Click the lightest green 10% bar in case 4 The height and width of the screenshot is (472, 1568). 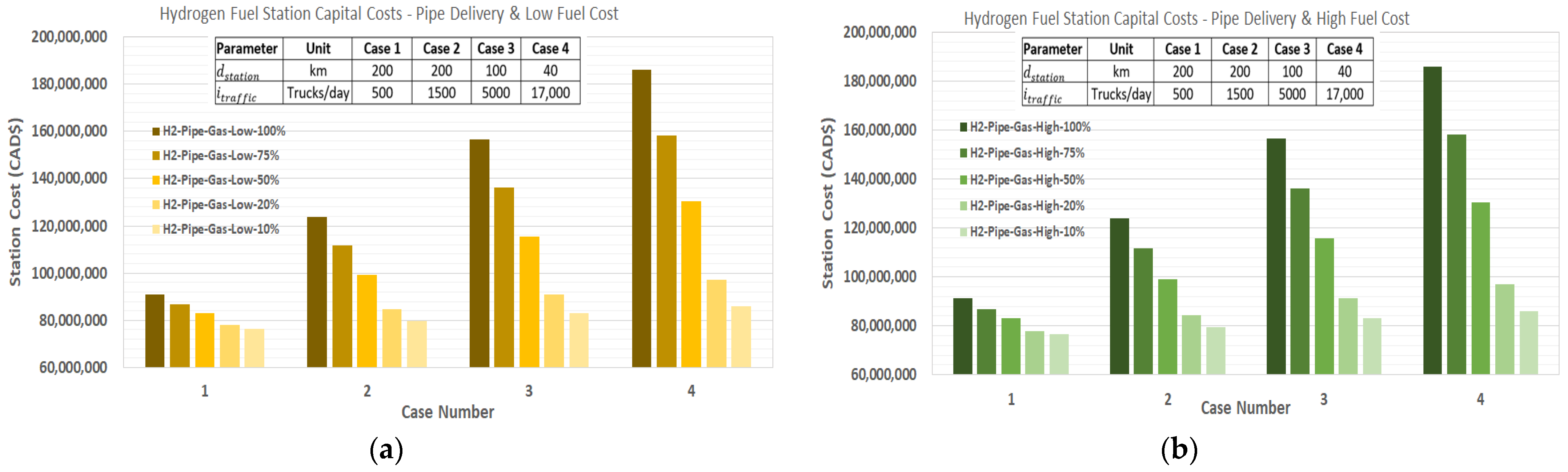(1528, 342)
